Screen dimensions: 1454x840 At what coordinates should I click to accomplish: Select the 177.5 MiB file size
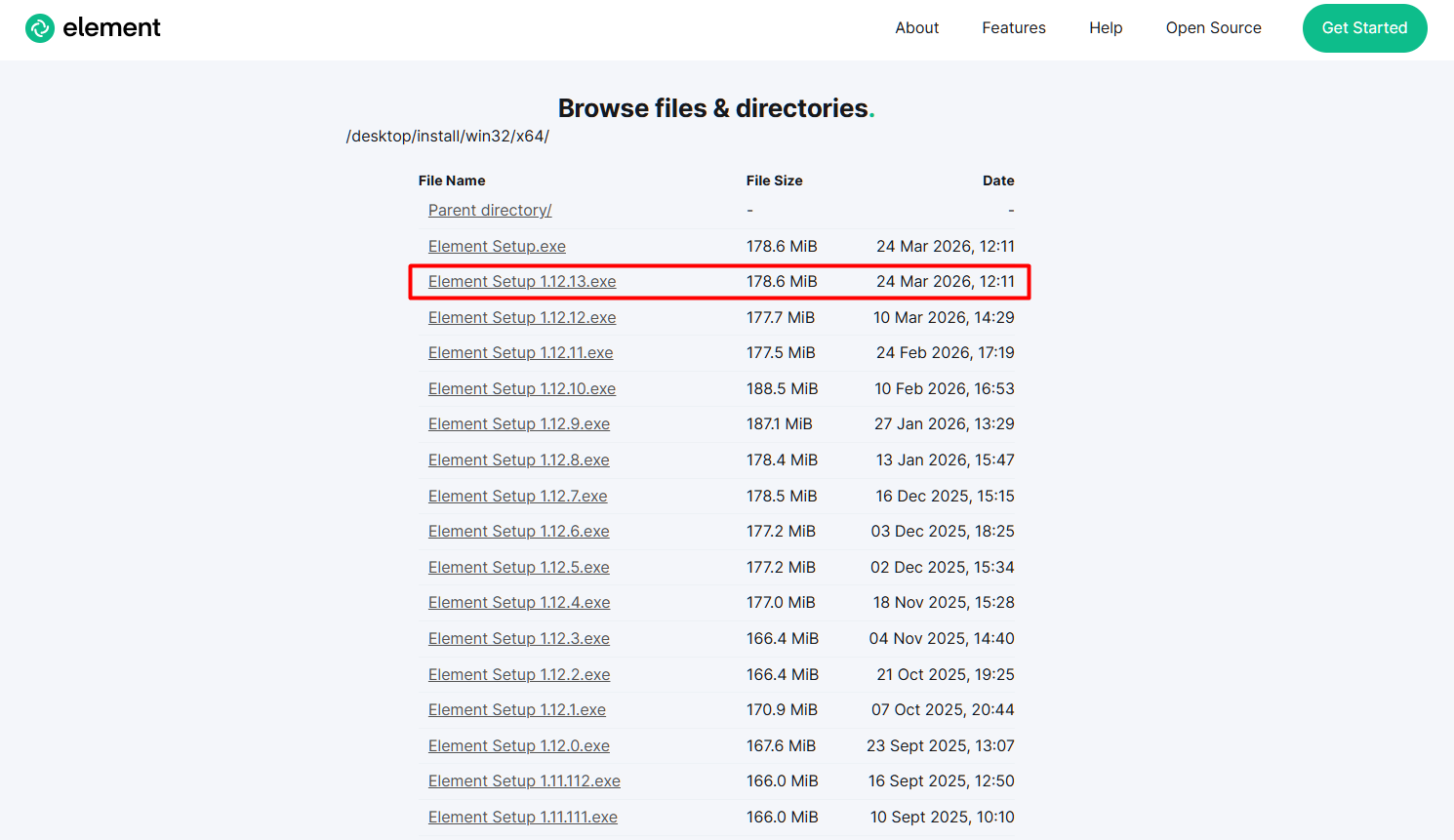coord(781,353)
